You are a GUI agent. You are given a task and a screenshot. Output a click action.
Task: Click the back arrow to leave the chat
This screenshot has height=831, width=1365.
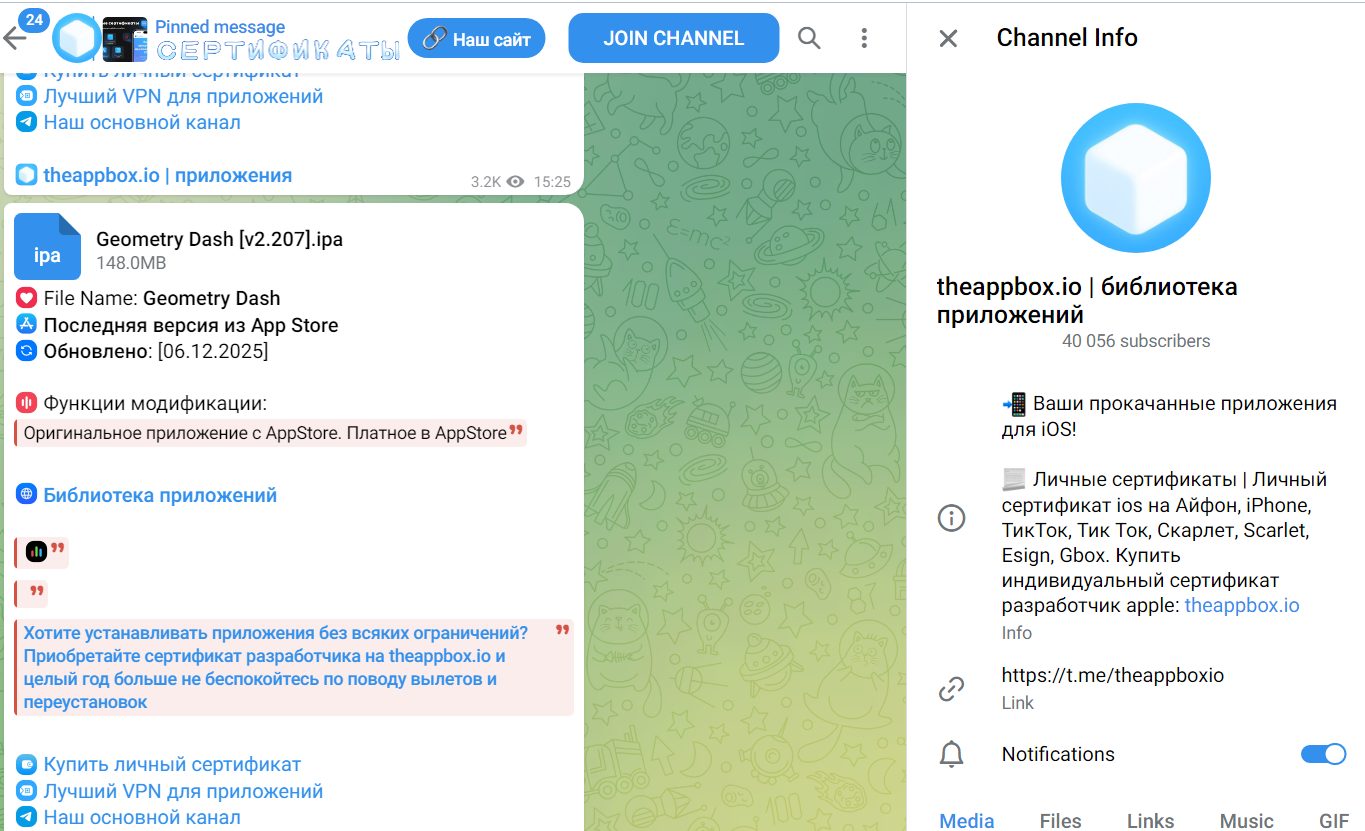[18, 37]
